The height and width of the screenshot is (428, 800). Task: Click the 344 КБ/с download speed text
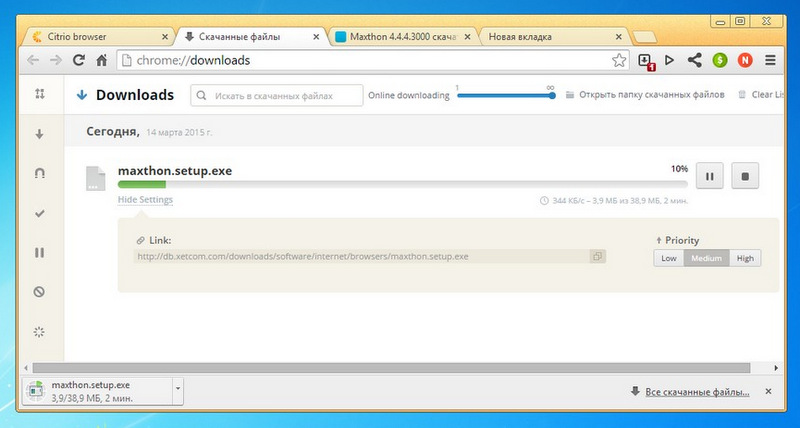(x=570, y=201)
